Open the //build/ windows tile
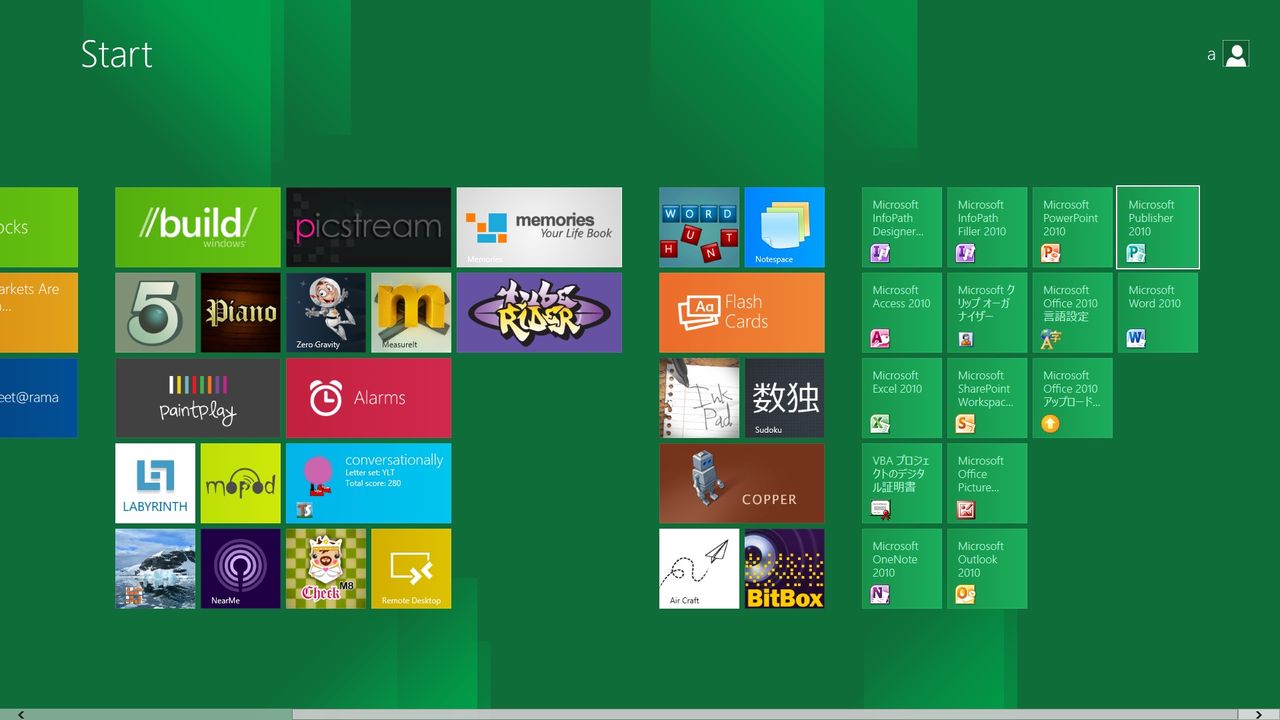This screenshot has height=720, width=1280. [x=198, y=227]
